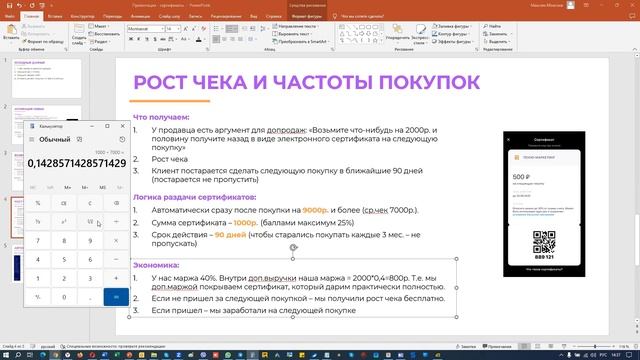Collapse the ribbon using the chevron
The height and width of the screenshot is (360, 640).
(634, 49)
